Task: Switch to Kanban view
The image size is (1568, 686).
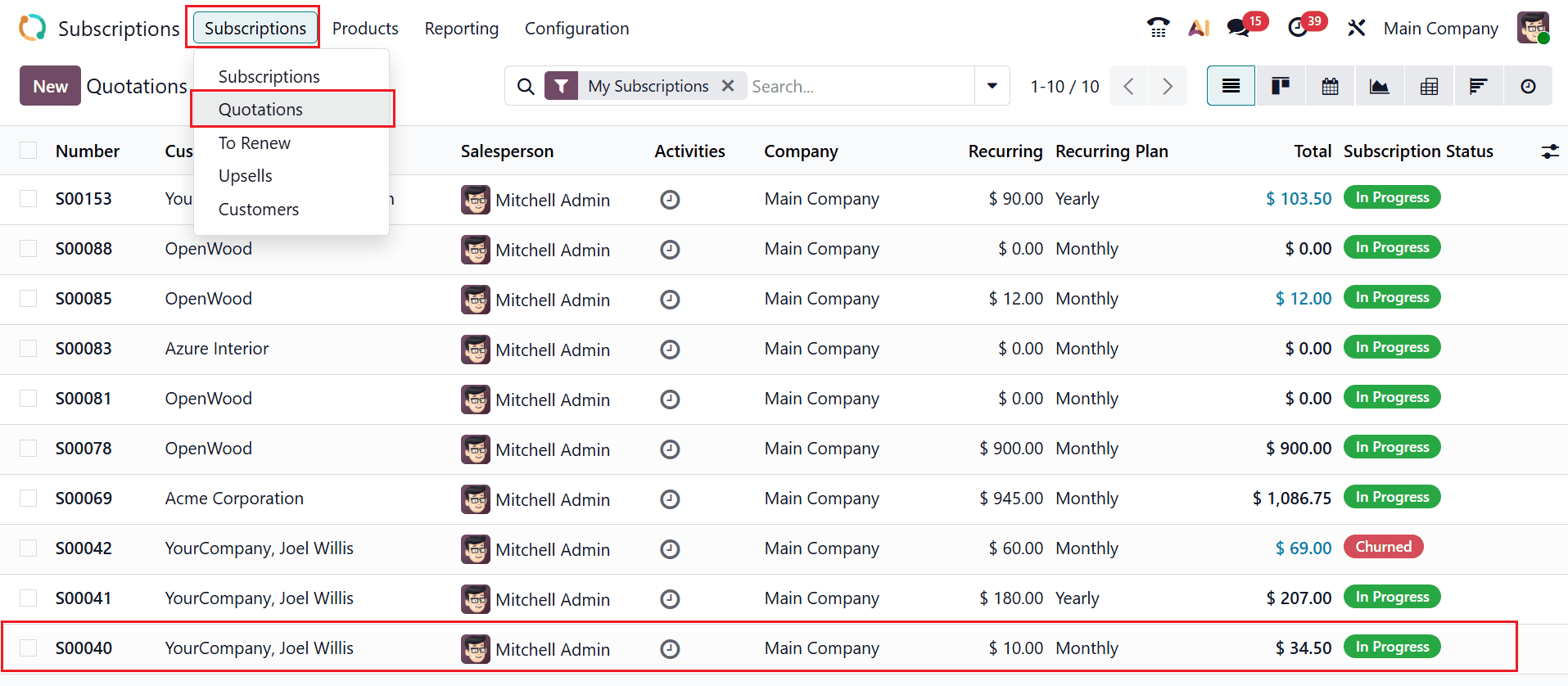Action: (x=1281, y=86)
